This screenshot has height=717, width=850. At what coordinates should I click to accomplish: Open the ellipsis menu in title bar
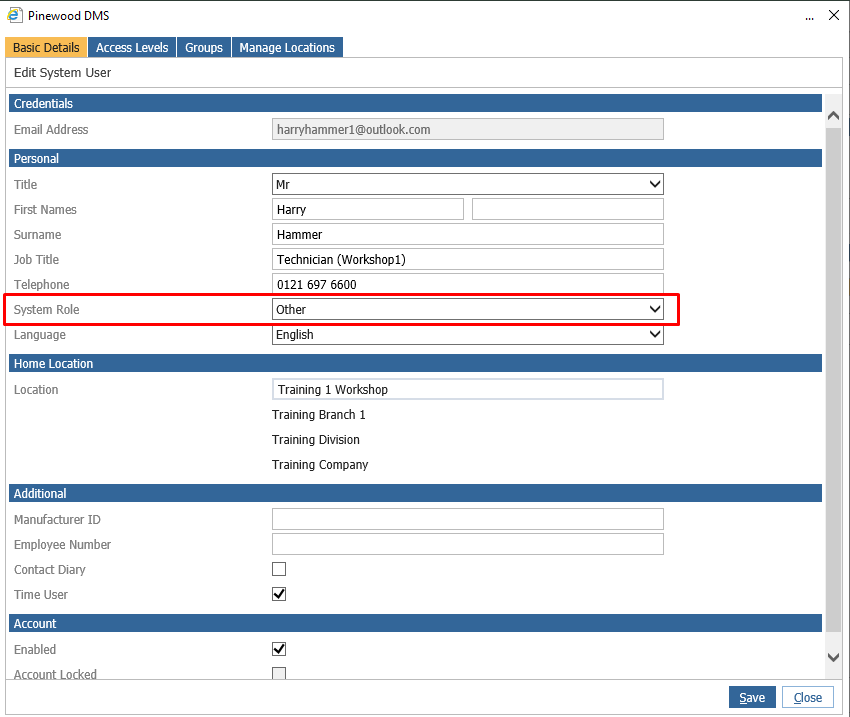pyautogui.click(x=809, y=17)
